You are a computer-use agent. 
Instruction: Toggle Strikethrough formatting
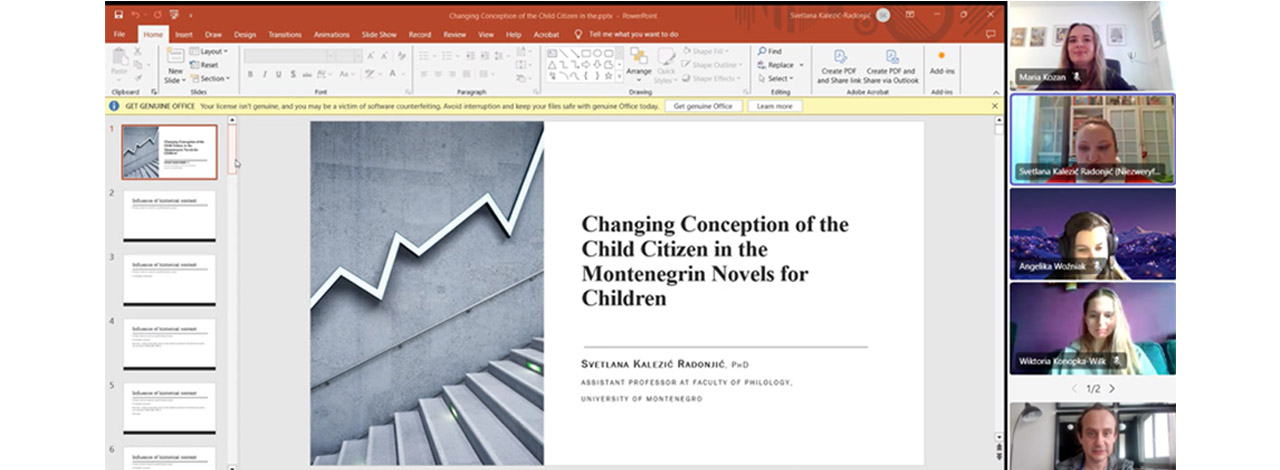[307, 74]
